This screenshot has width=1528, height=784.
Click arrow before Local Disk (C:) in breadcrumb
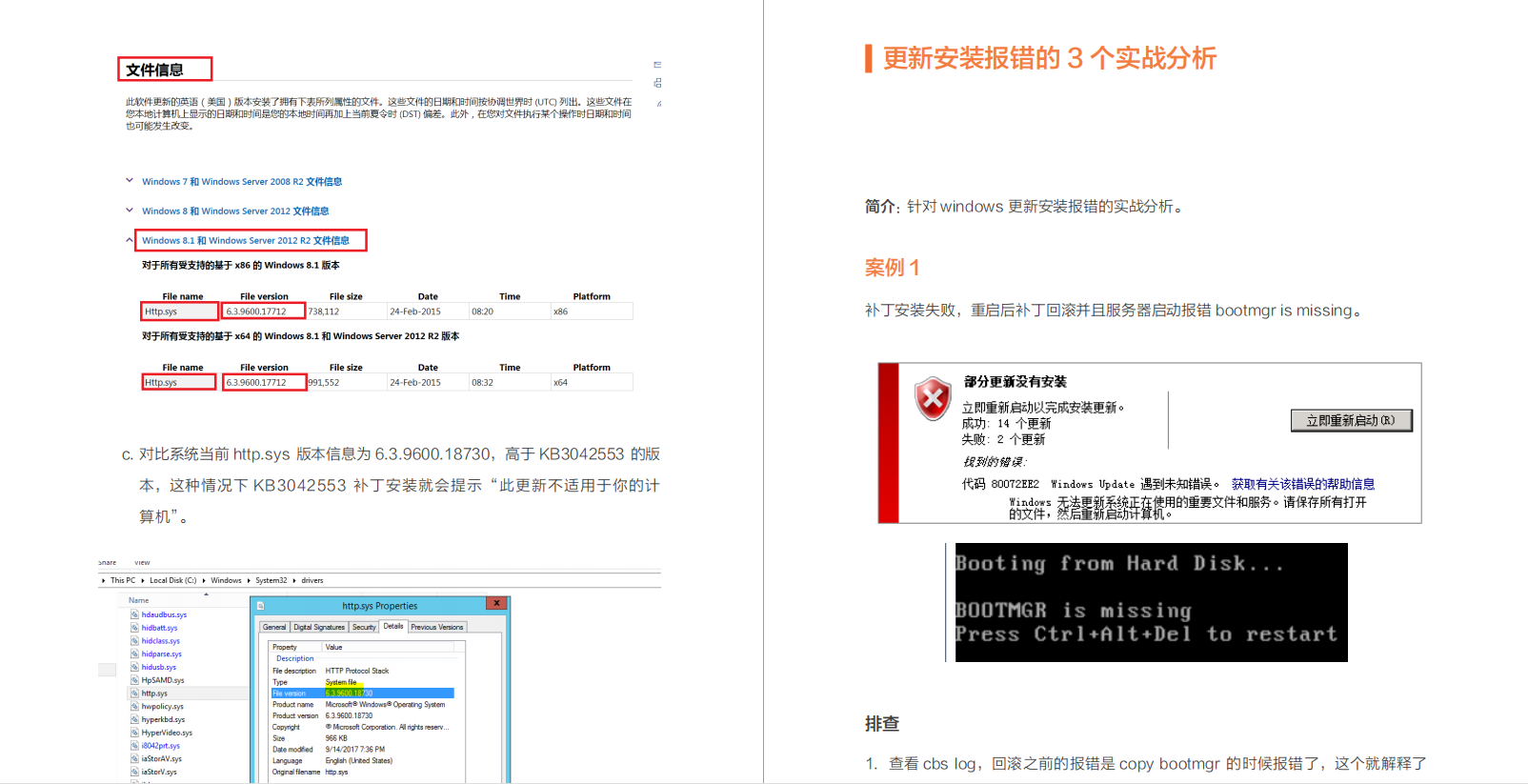tap(143, 580)
